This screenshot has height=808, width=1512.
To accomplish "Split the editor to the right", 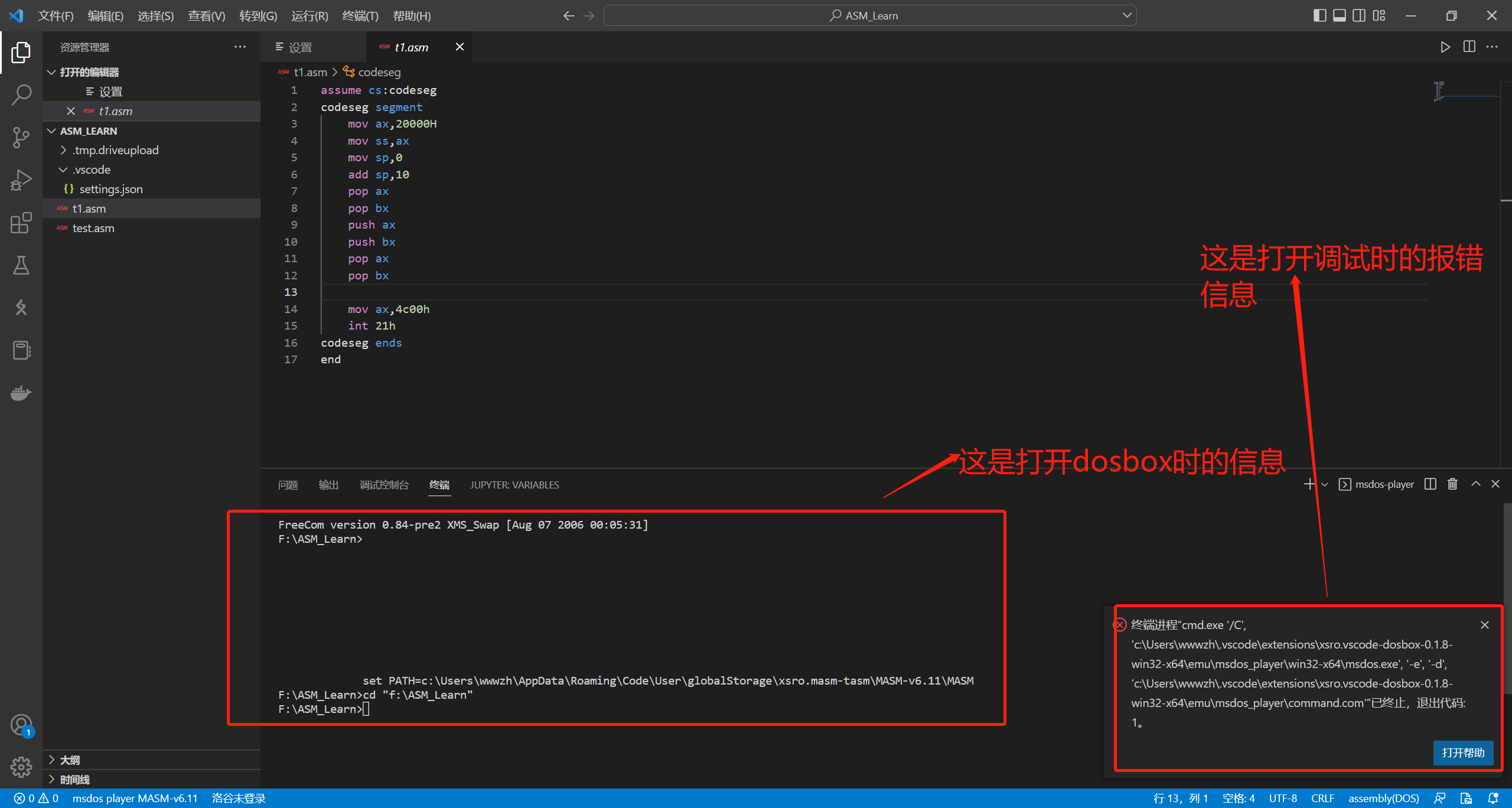I will click(1469, 47).
